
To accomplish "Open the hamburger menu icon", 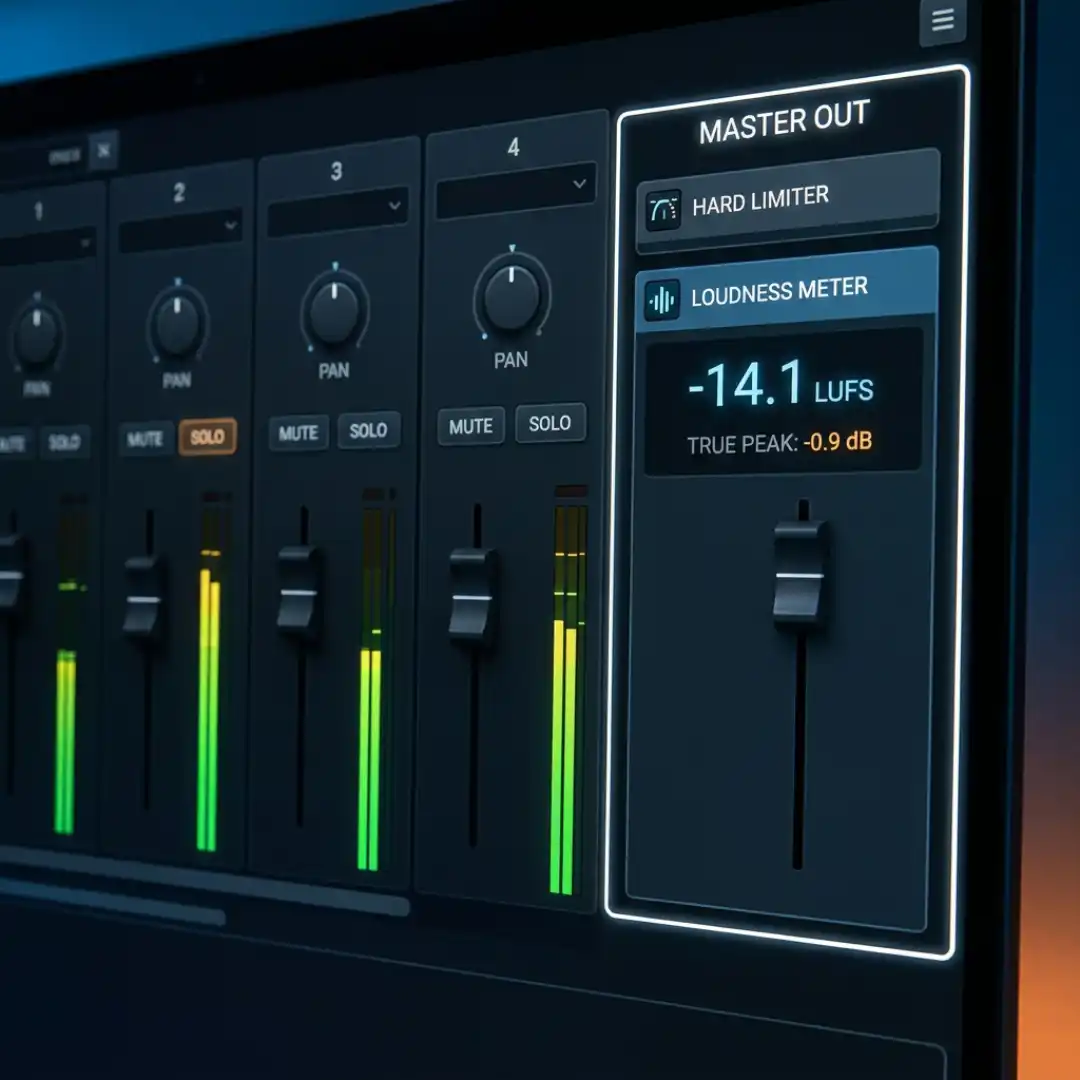I will tap(943, 21).
